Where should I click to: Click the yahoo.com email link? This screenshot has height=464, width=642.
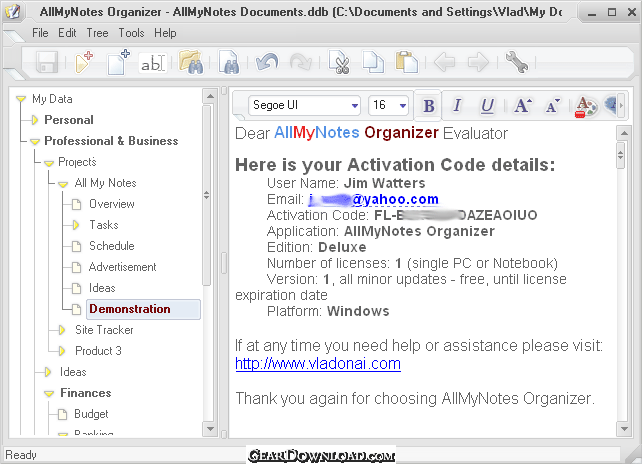[x=373, y=199]
